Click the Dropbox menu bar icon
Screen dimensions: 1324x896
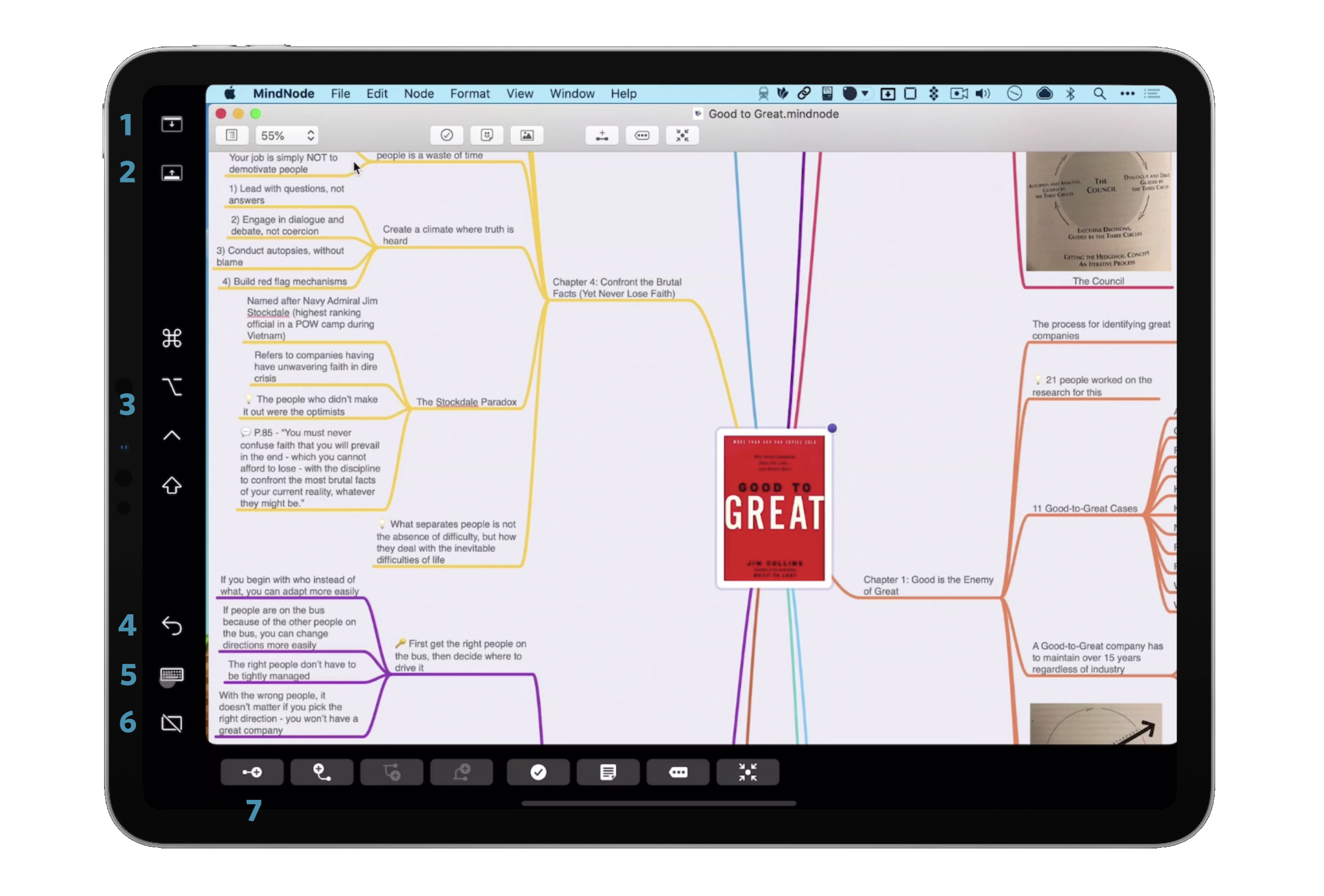click(934, 94)
